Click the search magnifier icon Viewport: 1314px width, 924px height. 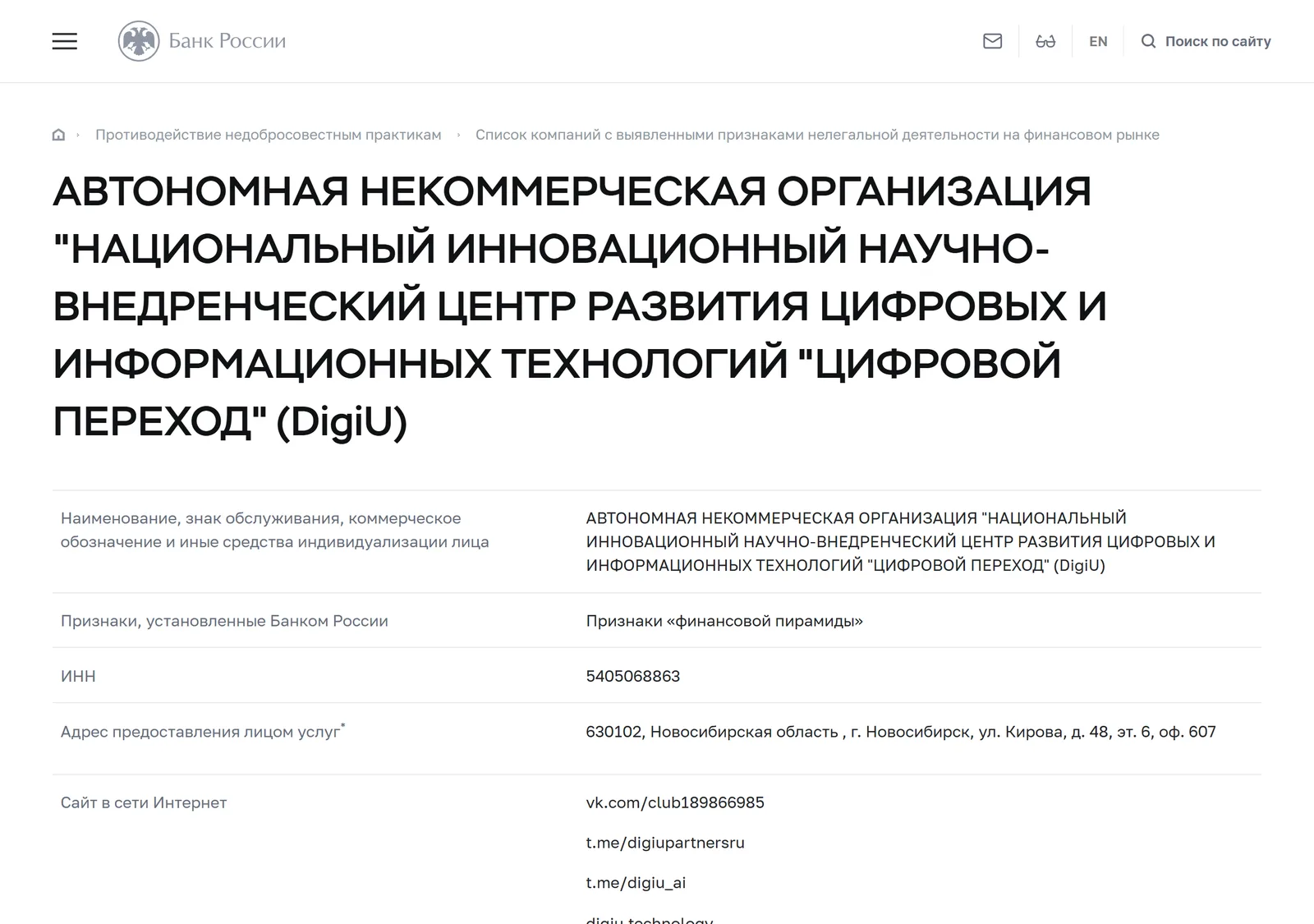[1148, 41]
